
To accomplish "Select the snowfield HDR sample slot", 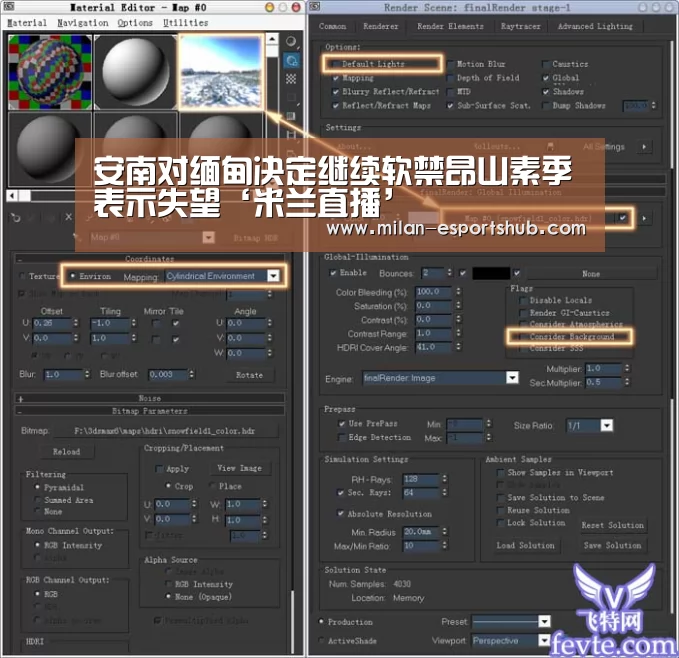I will (221, 72).
